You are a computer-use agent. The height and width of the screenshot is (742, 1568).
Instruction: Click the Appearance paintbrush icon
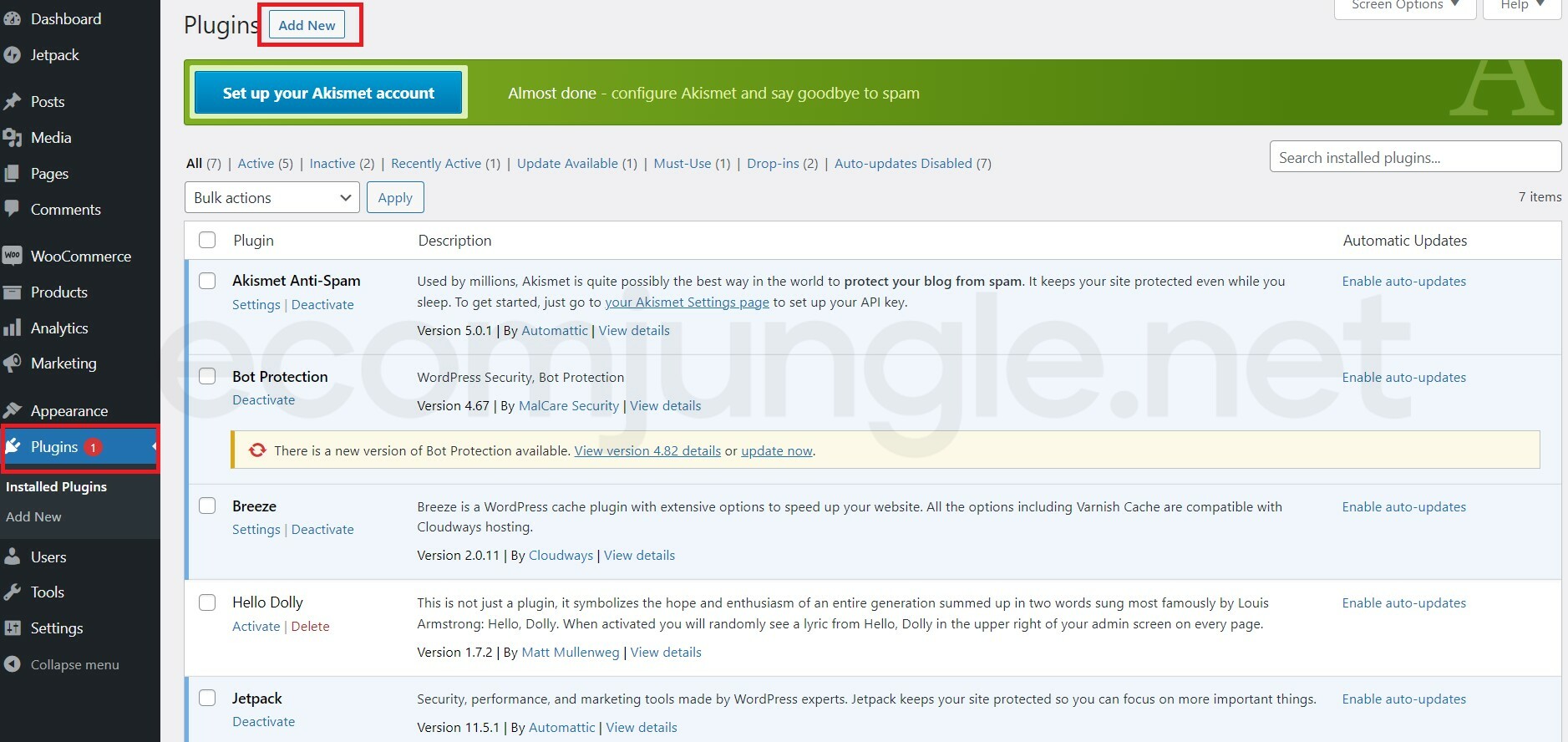[12, 410]
